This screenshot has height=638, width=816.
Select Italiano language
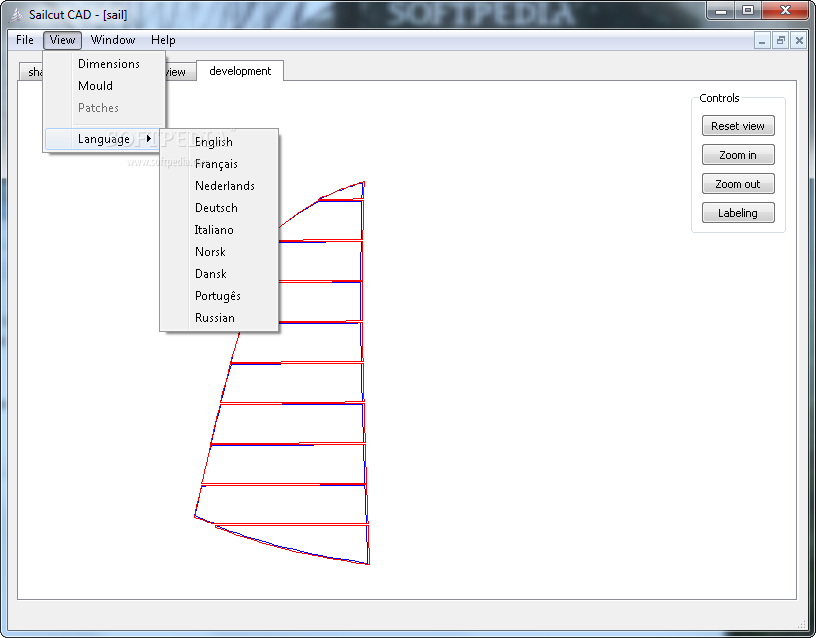219,229
